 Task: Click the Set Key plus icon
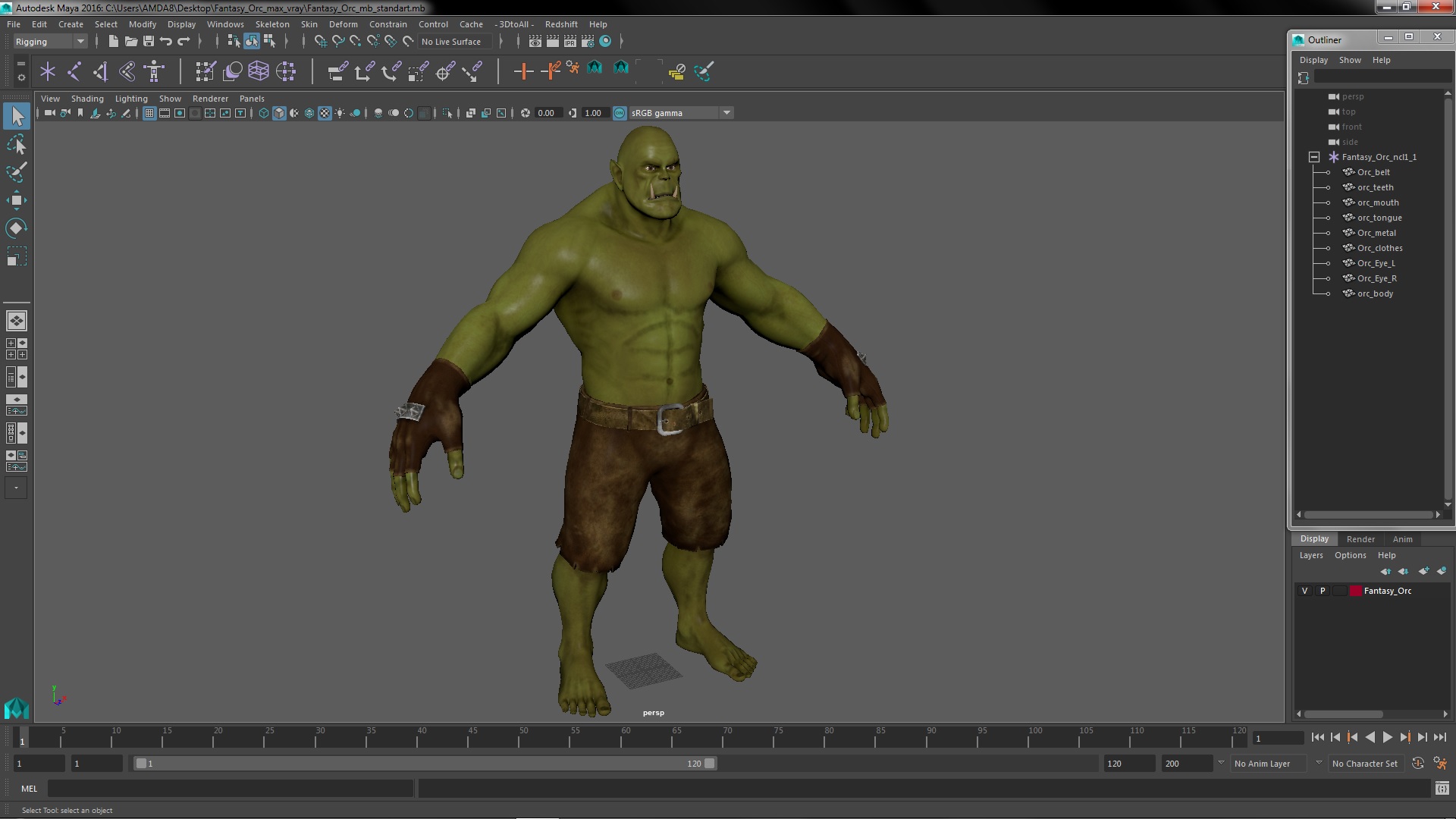click(522, 71)
